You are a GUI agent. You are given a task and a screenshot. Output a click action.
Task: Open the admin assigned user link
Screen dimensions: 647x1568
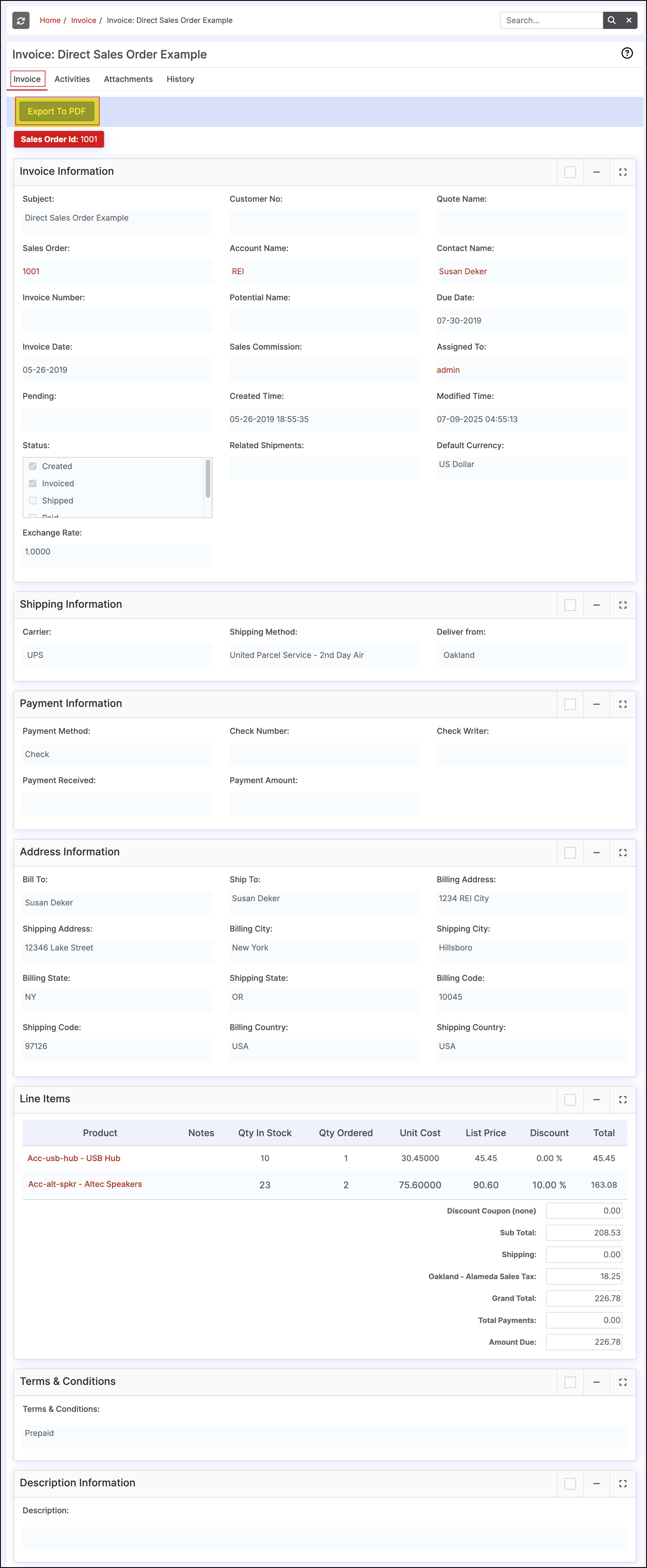tap(448, 370)
